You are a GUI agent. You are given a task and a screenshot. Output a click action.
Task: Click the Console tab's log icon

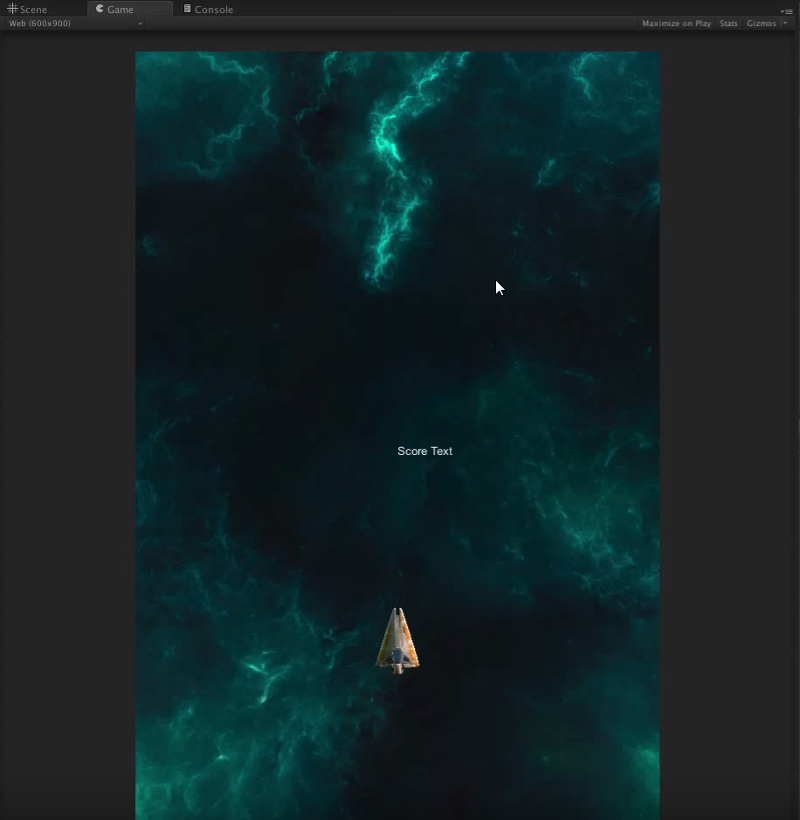point(187,9)
